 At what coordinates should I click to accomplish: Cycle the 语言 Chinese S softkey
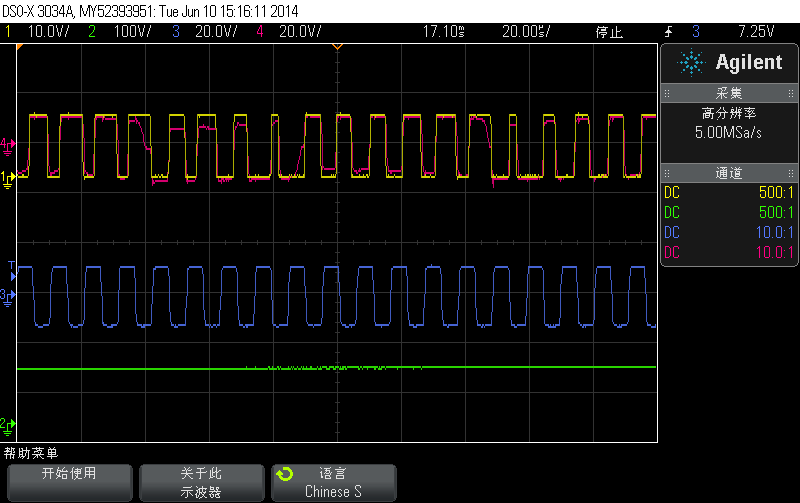tap(334, 483)
